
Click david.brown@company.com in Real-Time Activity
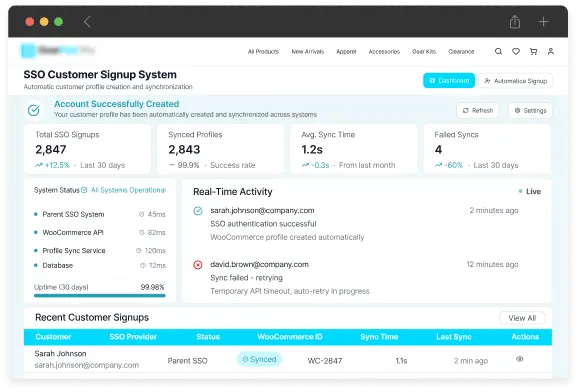pyautogui.click(x=259, y=264)
